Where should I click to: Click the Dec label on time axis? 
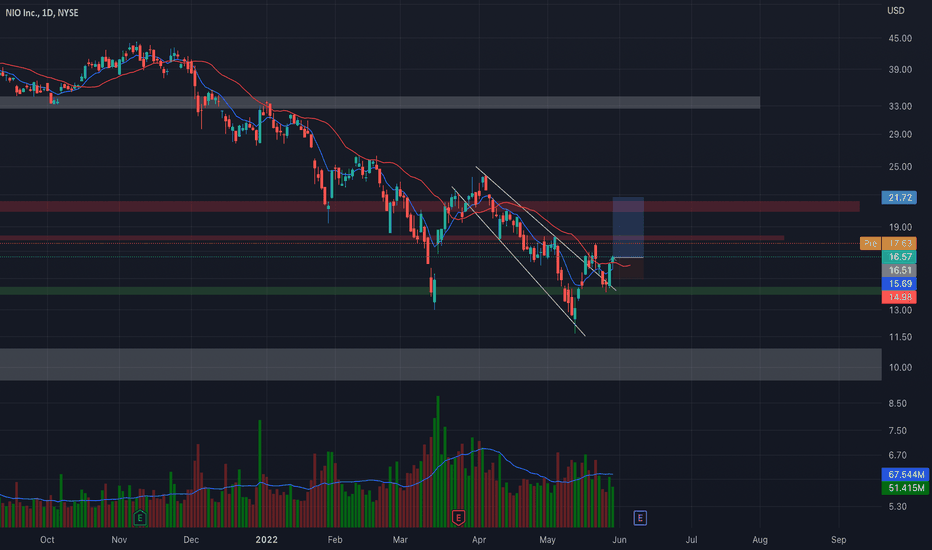[x=191, y=540]
